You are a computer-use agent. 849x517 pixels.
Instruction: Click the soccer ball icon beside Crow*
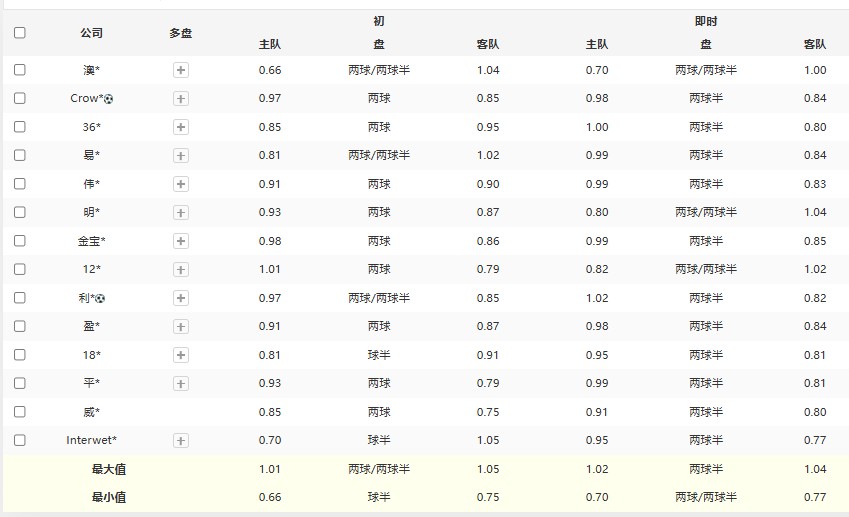pos(109,99)
